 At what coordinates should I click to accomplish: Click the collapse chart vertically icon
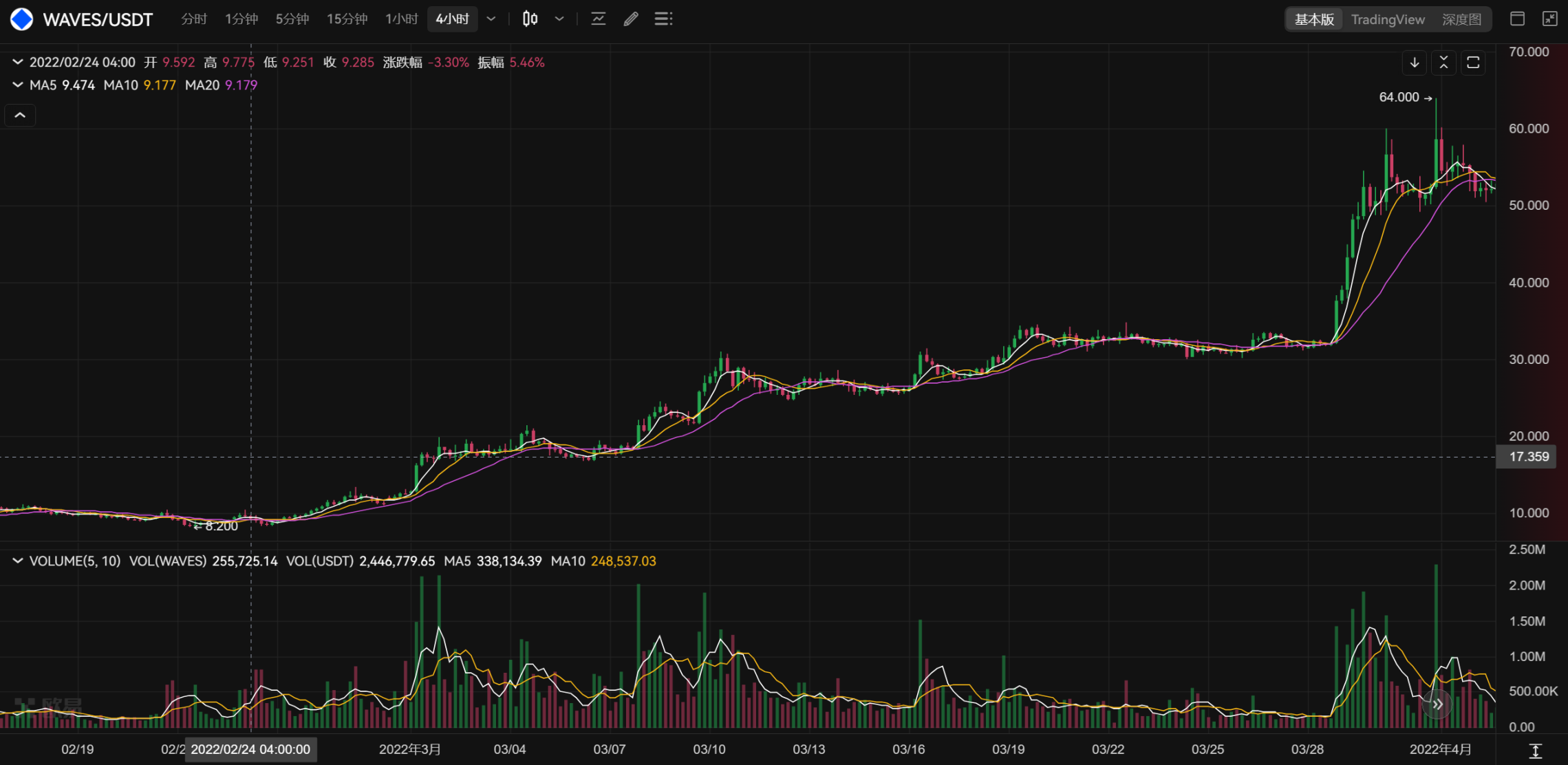coord(1444,63)
